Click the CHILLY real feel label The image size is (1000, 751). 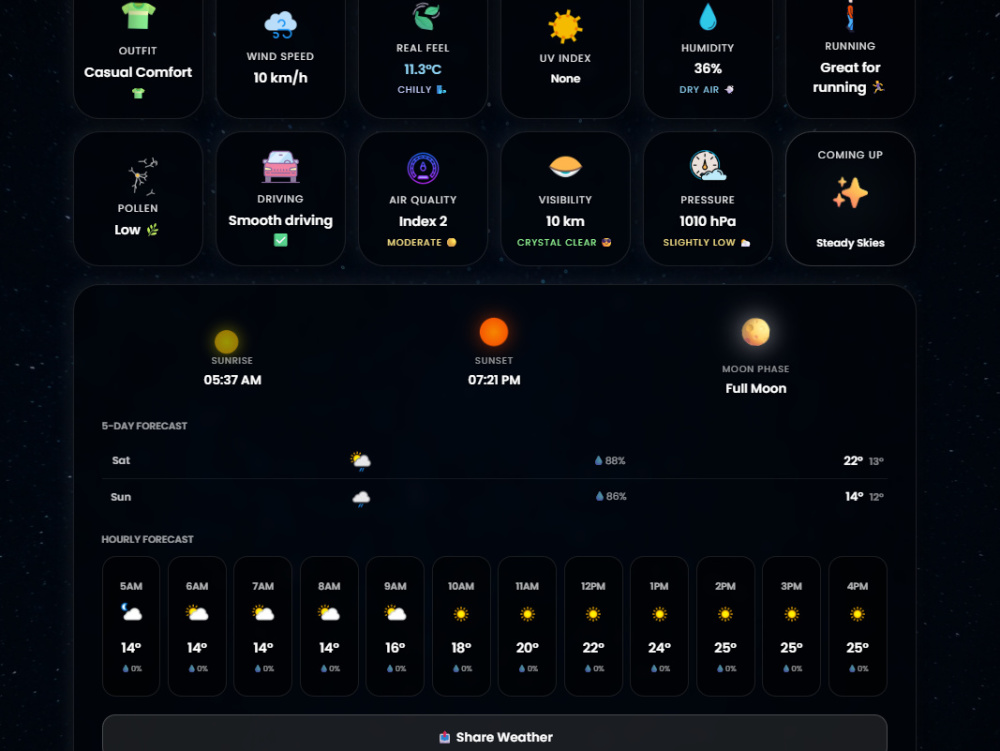pos(415,89)
